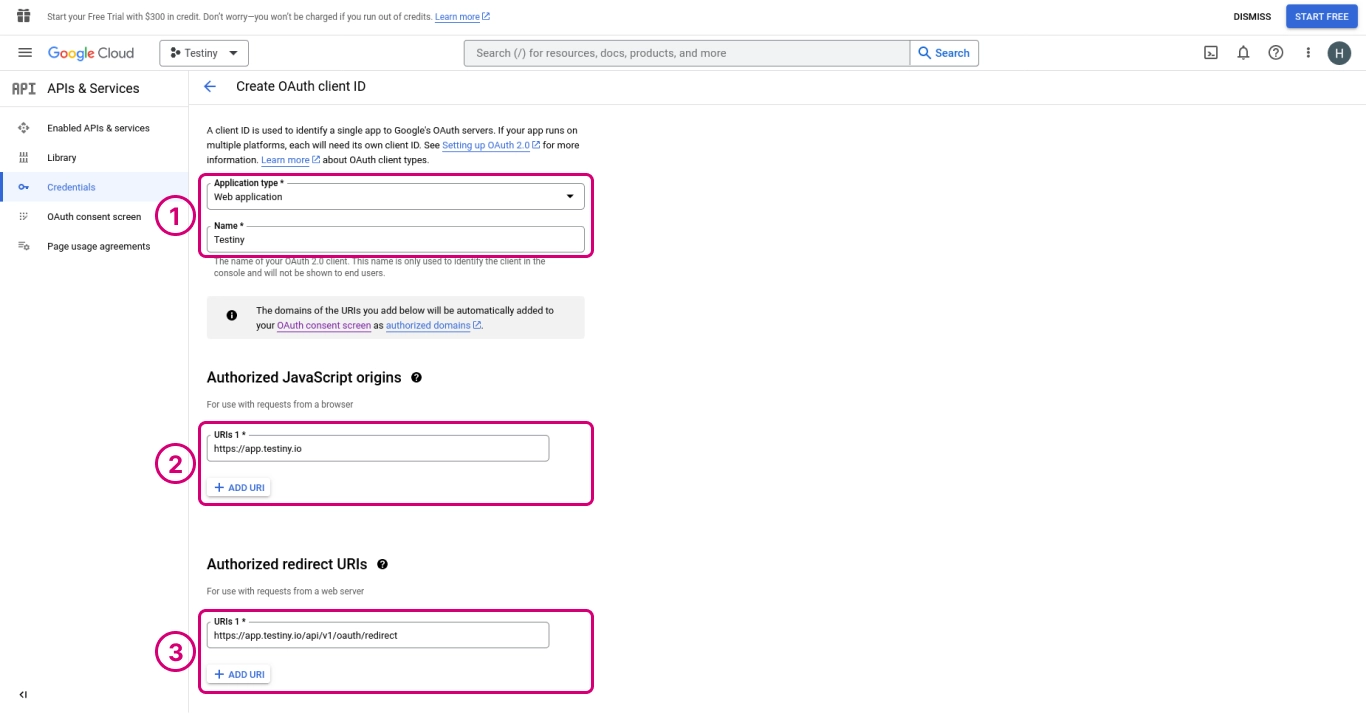Open the hamburger navigation menu

tap(25, 53)
